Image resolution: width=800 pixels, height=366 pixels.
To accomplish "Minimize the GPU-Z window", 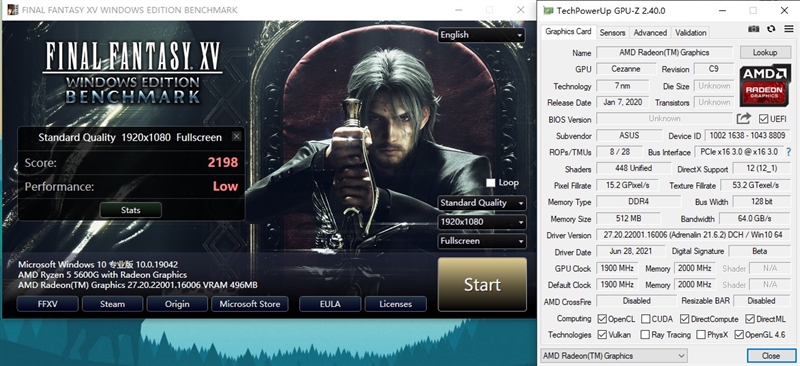I will pos(722,10).
